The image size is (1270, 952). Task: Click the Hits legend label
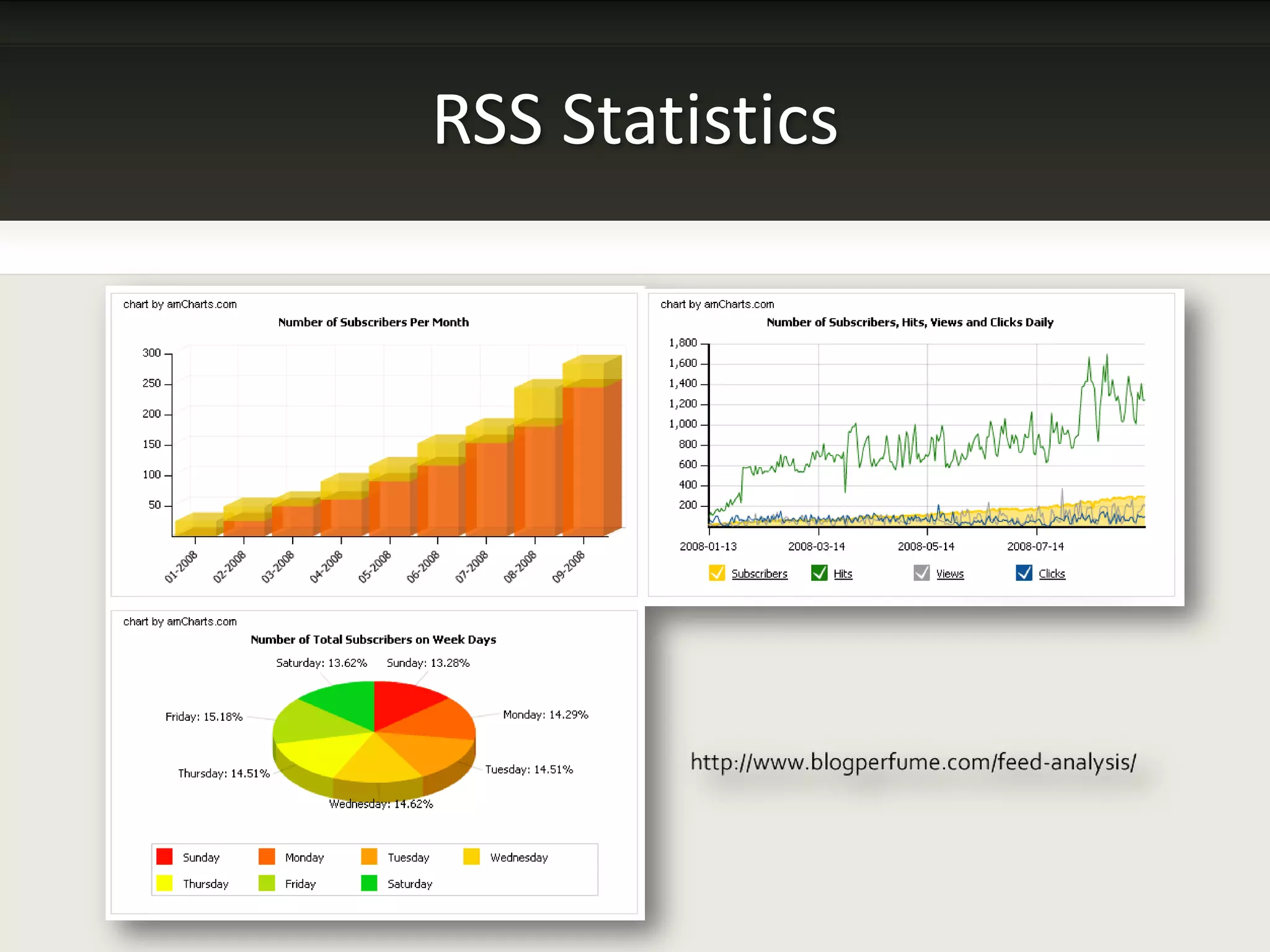843,574
